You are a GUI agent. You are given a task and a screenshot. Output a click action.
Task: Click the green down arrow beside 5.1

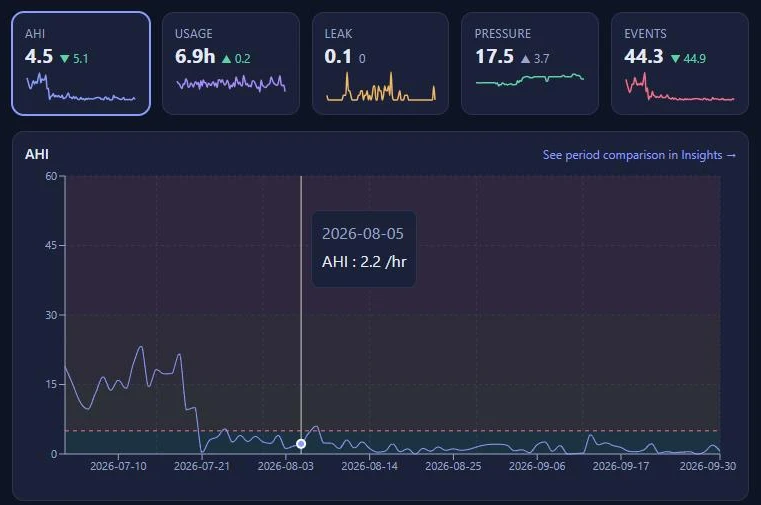tap(65, 59)
